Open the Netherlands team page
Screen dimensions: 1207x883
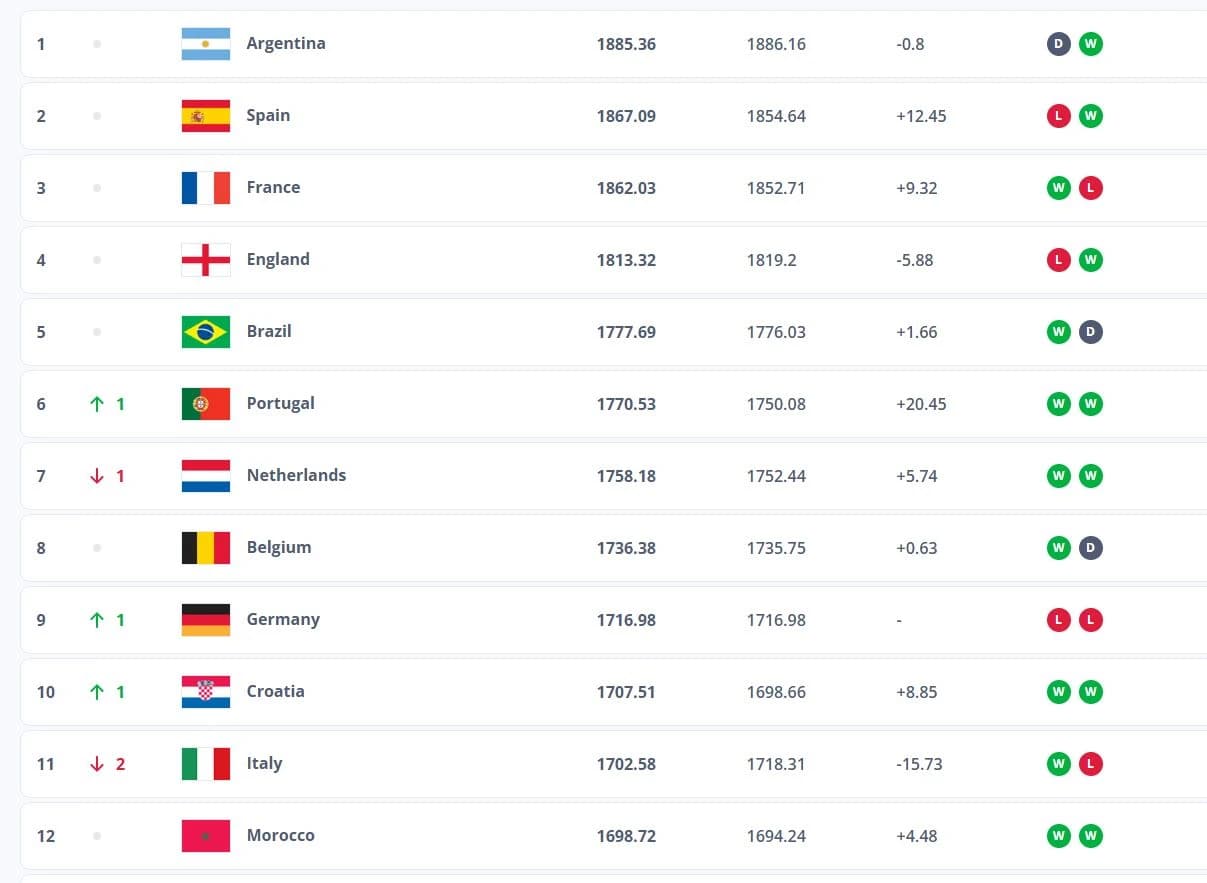click(x=296, y=475)
